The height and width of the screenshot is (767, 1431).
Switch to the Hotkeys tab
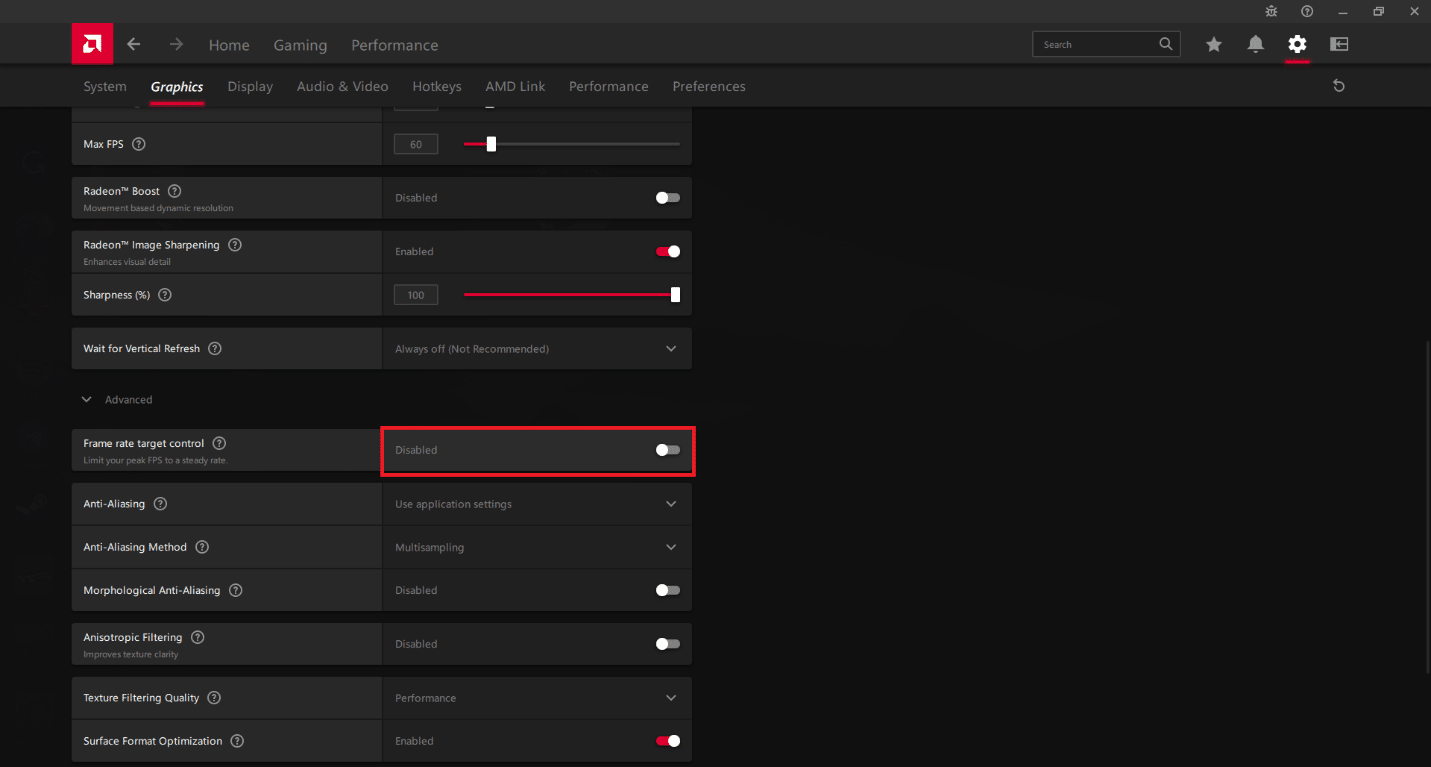coord(437,86)
